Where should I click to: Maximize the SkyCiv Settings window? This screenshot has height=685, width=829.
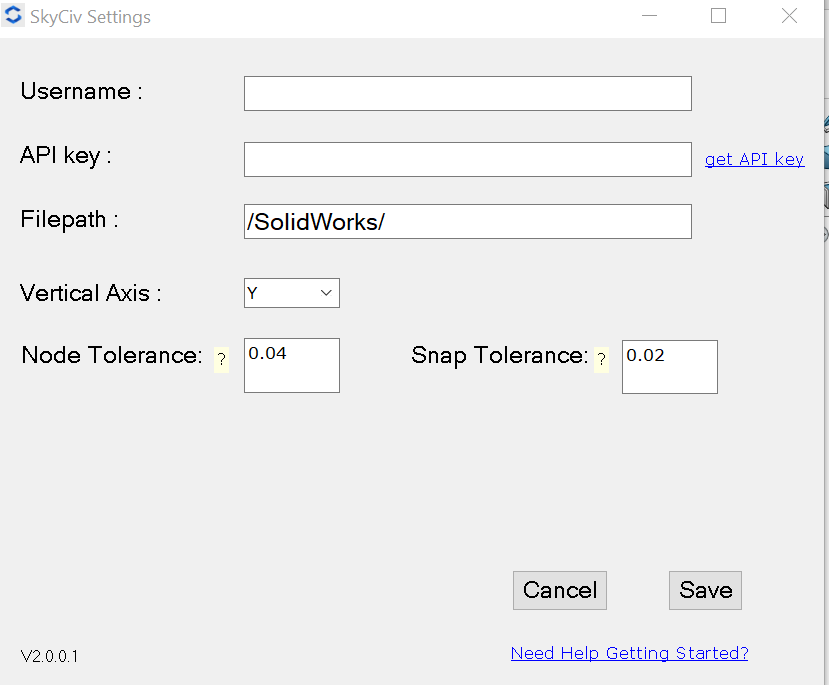(x=718, y=16)
